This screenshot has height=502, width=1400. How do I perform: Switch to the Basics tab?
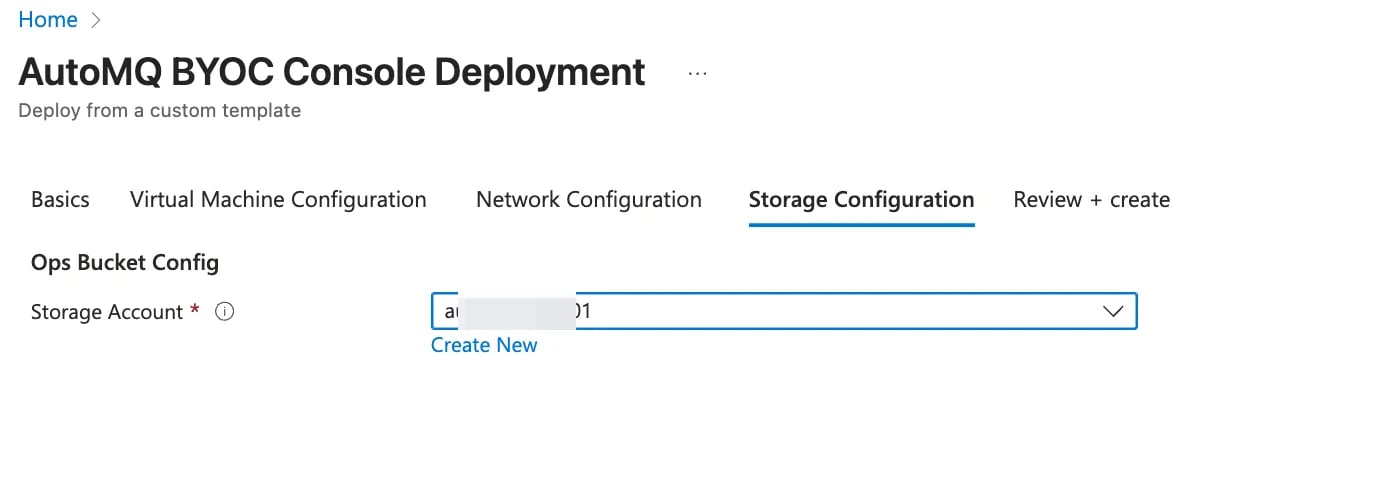click(60, 200)
